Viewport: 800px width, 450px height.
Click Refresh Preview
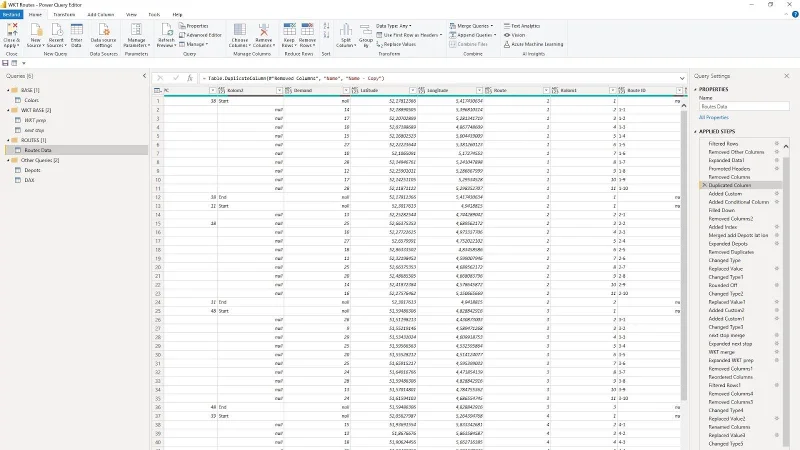pos(166,35)
